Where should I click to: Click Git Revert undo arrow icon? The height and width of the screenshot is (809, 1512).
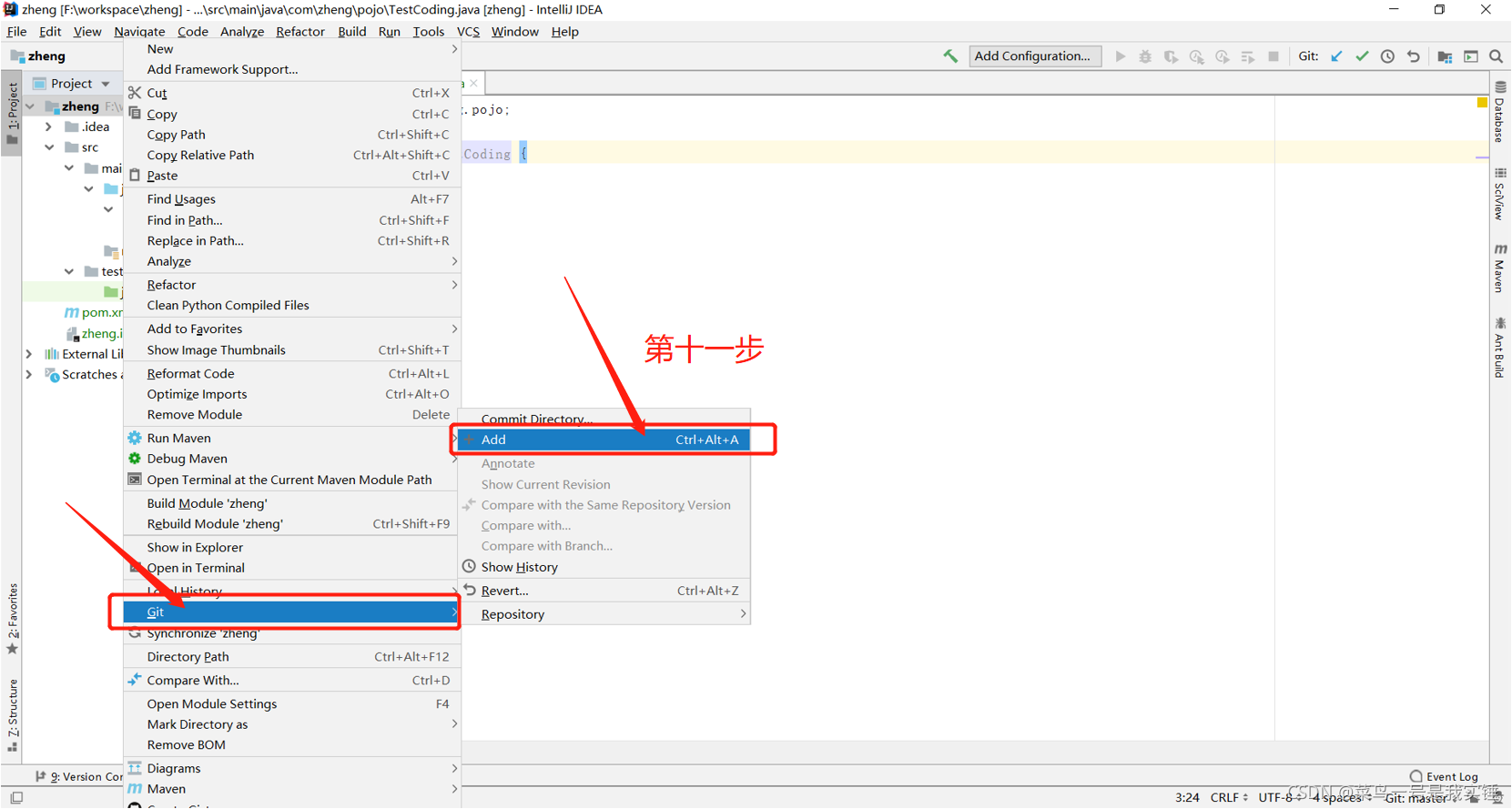[x=1413, y=56]
